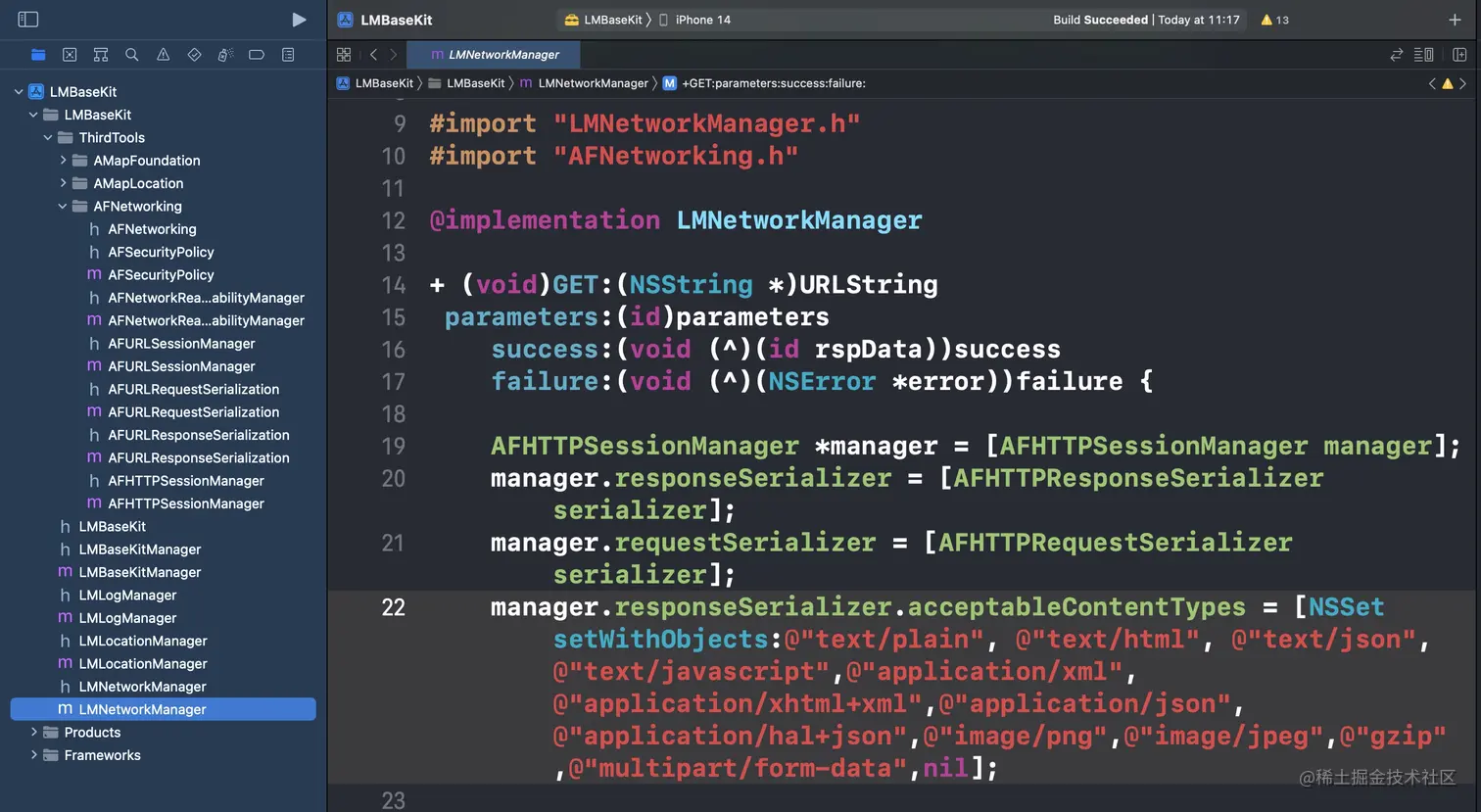Select highlighted LMNetworkManager implementation file

click(x=163, y=709)
